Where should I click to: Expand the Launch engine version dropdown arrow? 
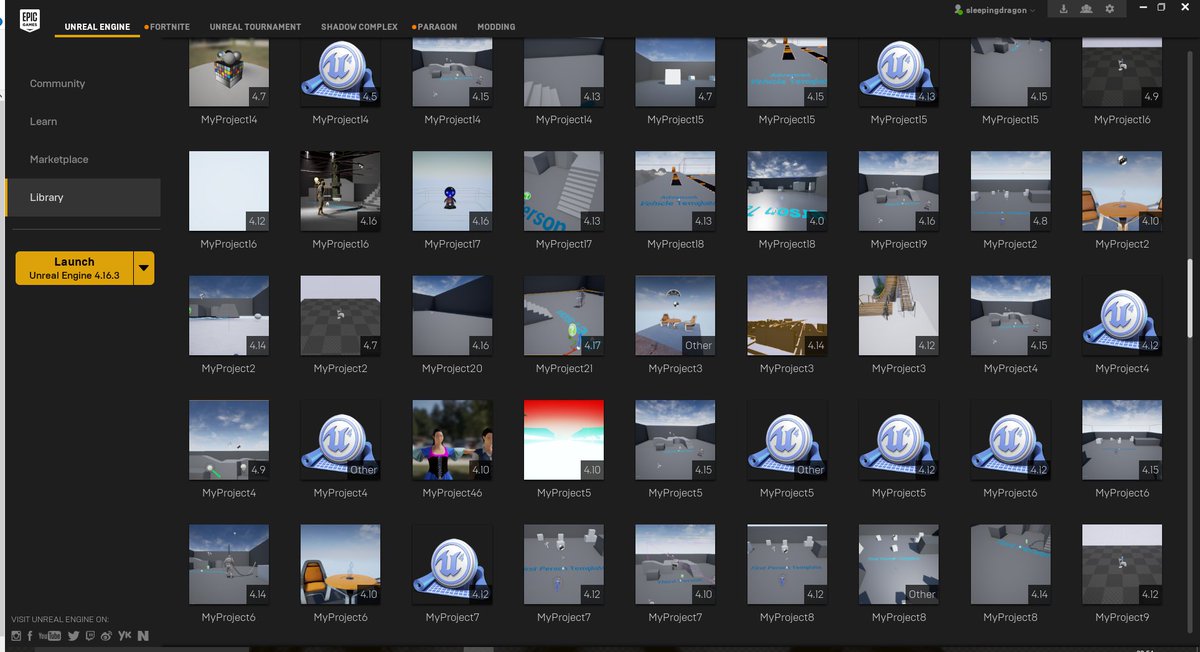[144, 268]
